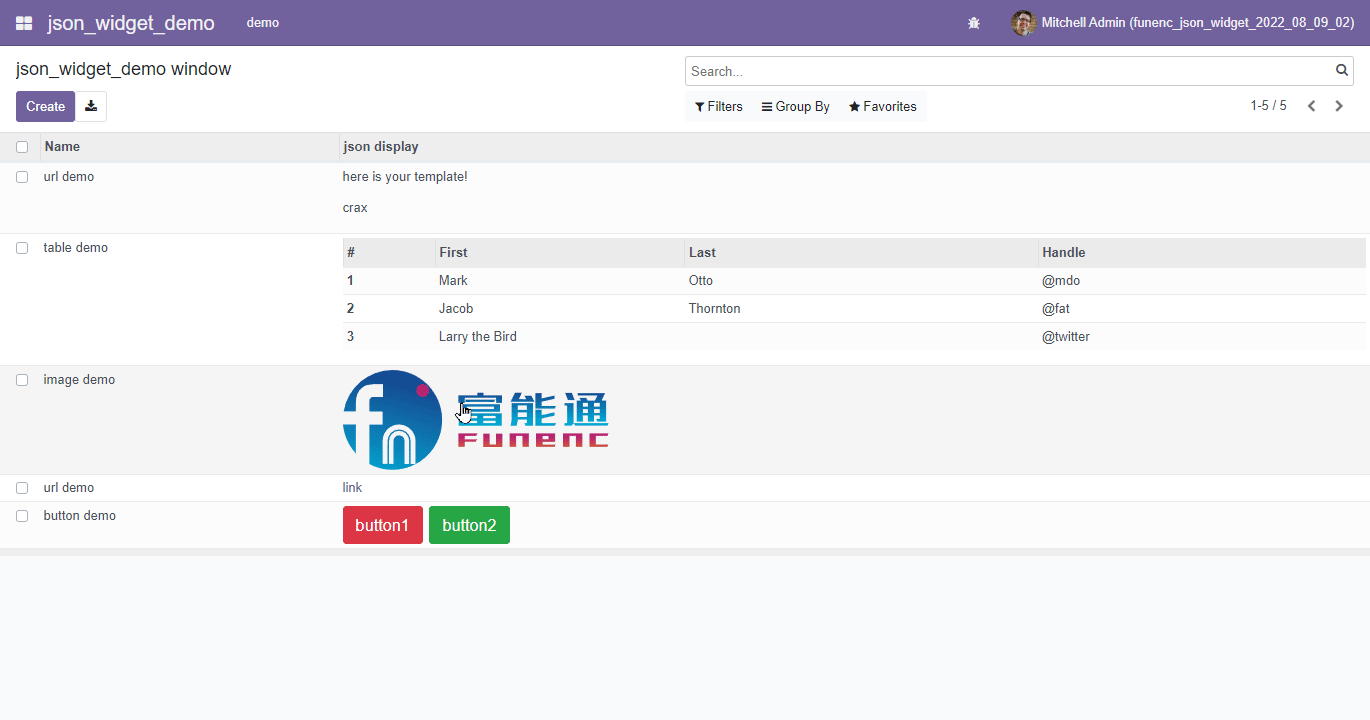Click the export records icon beside Create

91,106
